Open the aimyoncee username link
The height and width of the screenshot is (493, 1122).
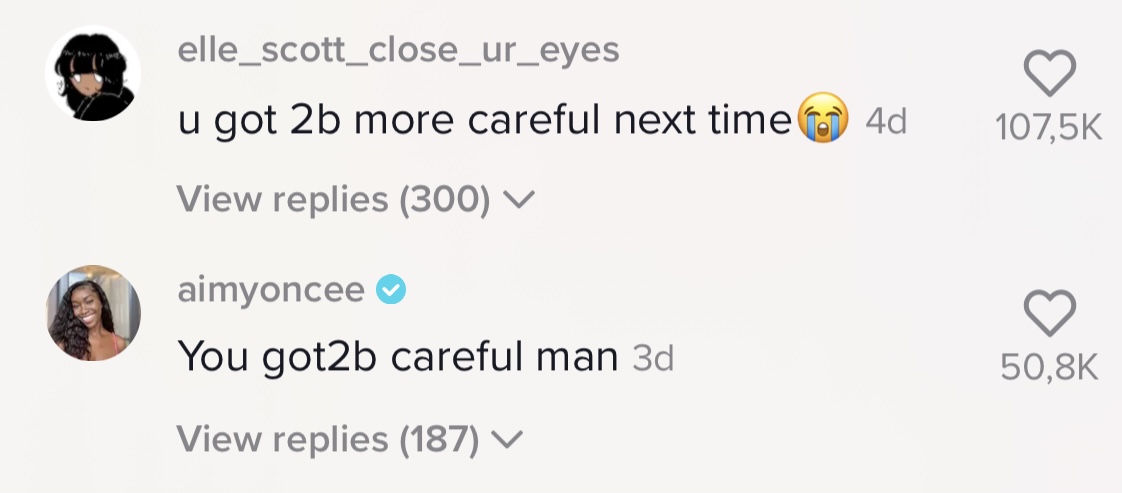(x=271, y=290)
